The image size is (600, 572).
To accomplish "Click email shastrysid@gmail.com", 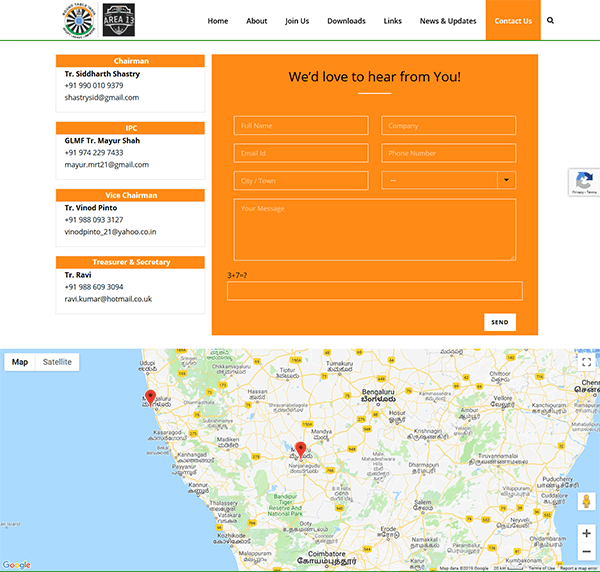I will click(x=102, y=98).
